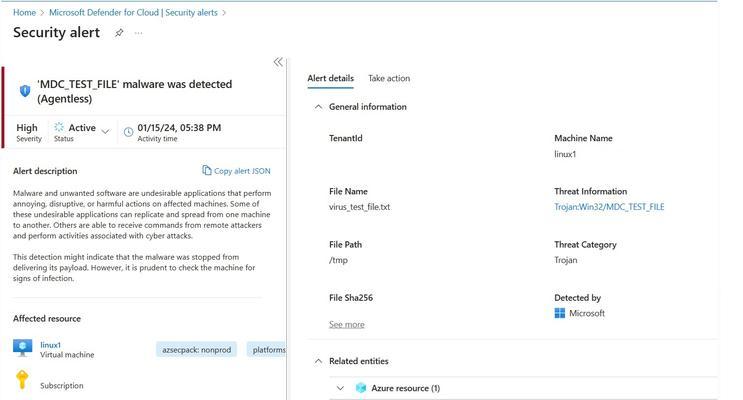Open the more options ellipsis menu

tap(138, 33)
